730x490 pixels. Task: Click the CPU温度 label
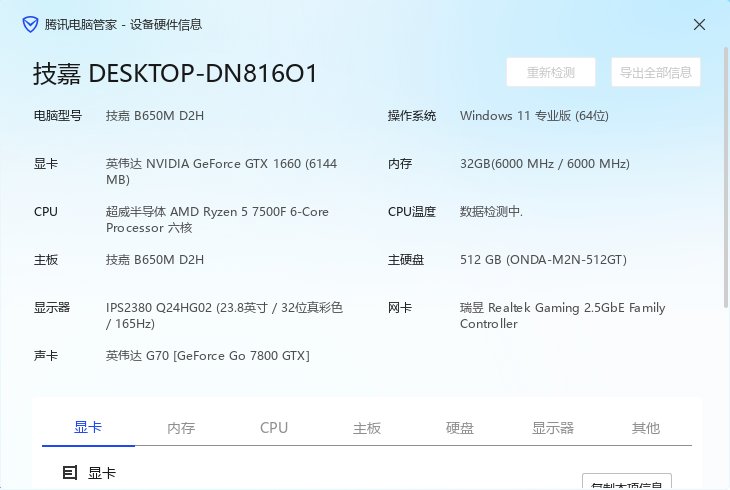click(412, 211)
